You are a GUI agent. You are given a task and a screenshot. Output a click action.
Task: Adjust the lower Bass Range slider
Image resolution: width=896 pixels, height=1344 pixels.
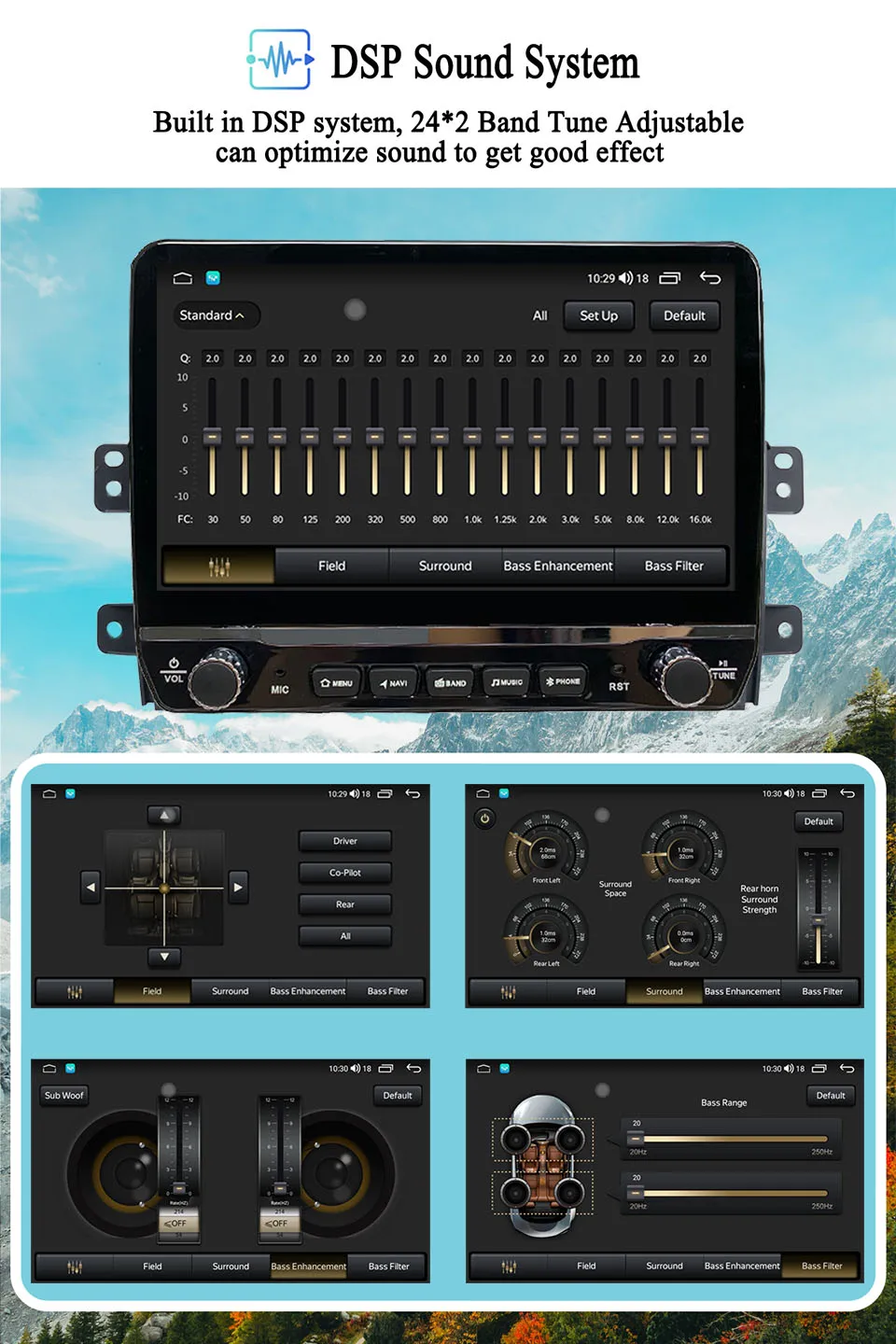tap(733, 1194)
